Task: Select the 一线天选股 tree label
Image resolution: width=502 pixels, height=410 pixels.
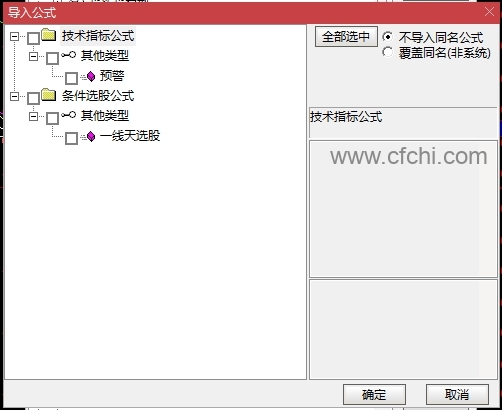Action: pos(130,136)
